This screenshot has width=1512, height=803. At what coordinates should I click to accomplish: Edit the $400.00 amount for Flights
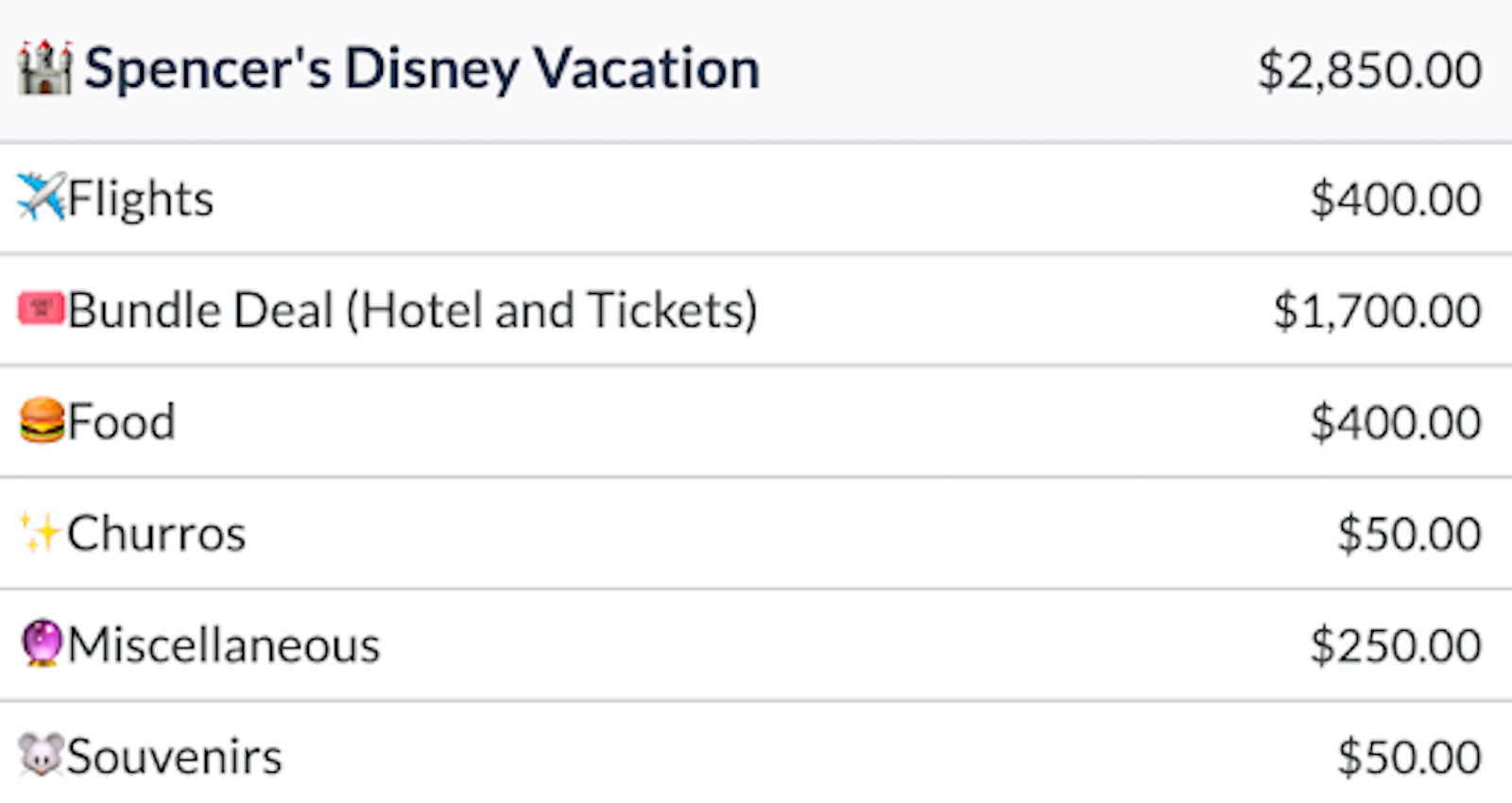point(1396,199)
